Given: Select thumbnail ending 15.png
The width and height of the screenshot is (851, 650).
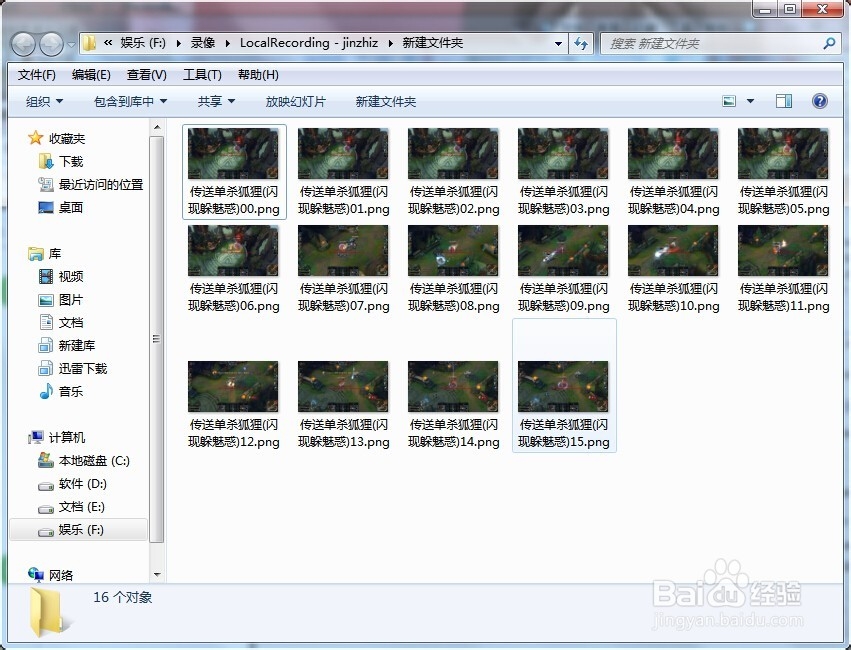Looking at the screenshot, I should pyautogui.click(x=563, y=386).
